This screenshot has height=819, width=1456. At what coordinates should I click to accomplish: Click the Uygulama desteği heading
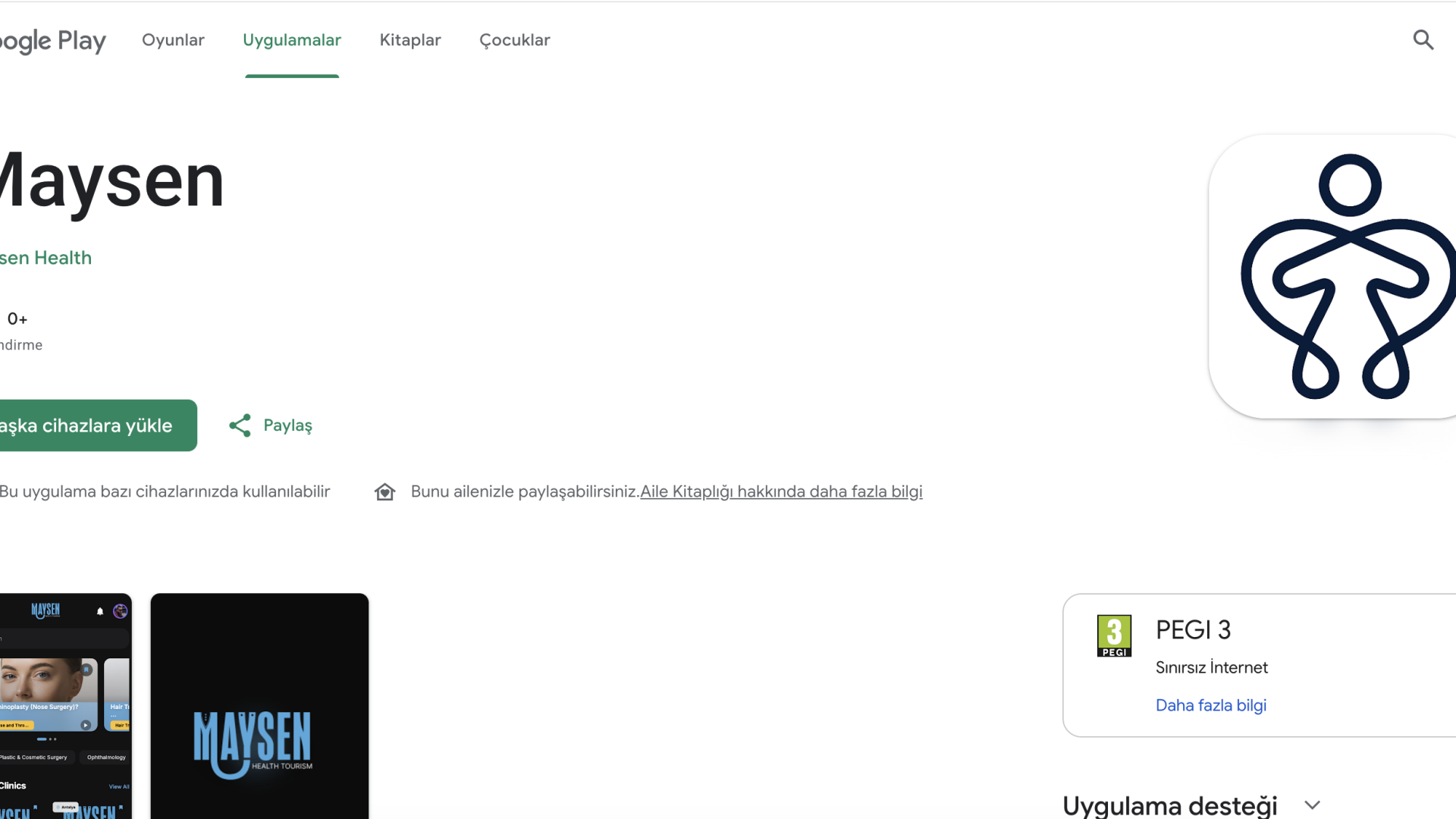(1170, 805)
